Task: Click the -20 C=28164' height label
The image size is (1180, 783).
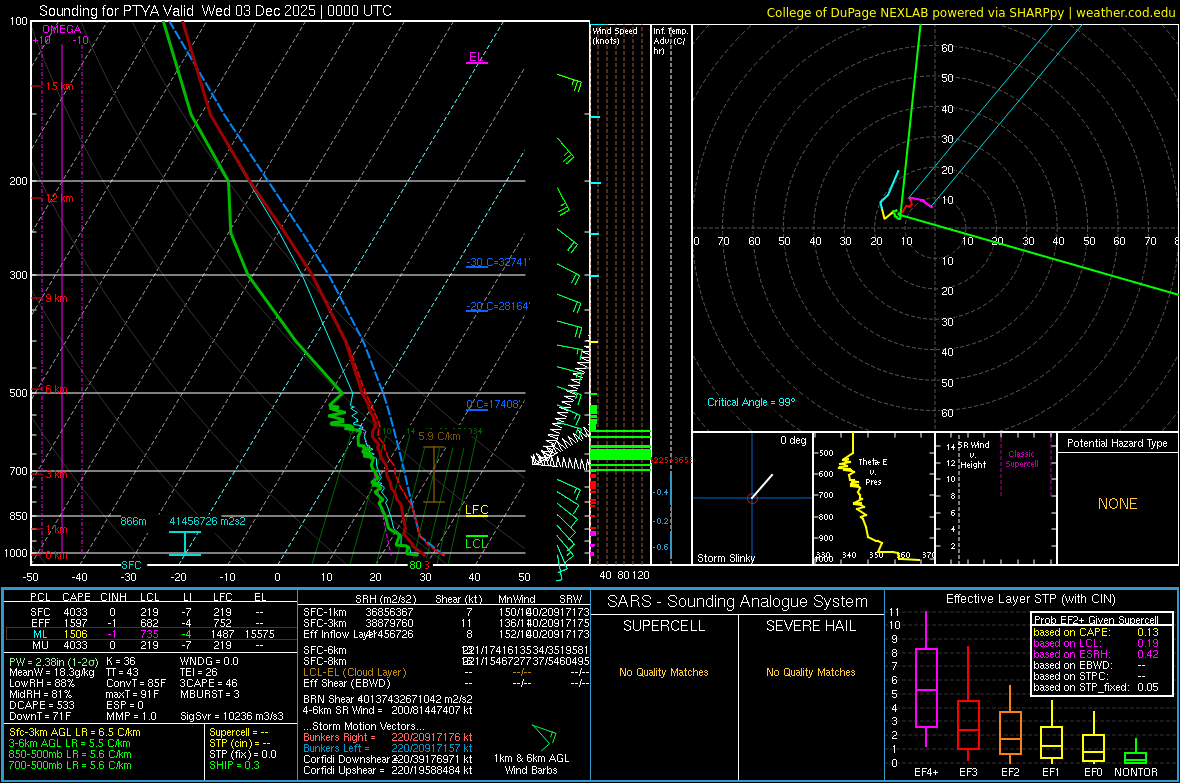Action: pos(498,306)
